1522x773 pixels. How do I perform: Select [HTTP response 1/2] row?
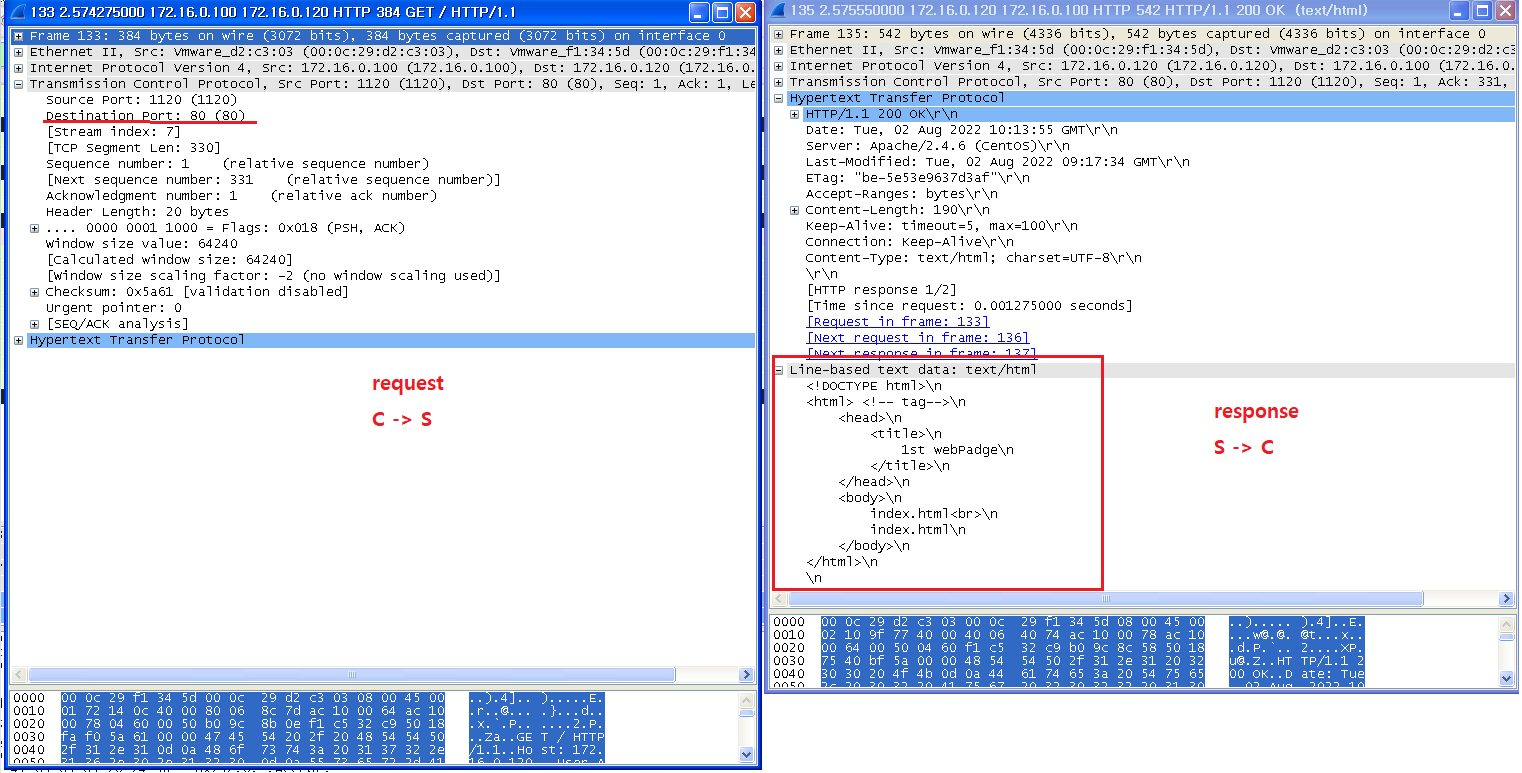point(881,290)
